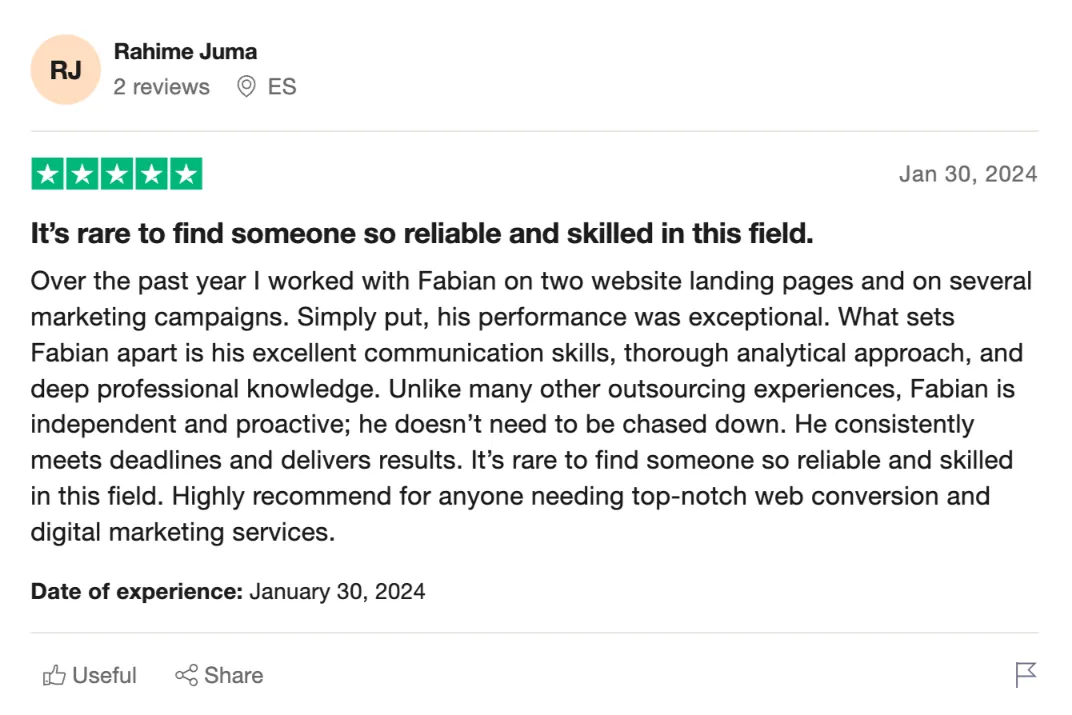
Task: Click the fifth green rating star
Action: pos(186,174)
